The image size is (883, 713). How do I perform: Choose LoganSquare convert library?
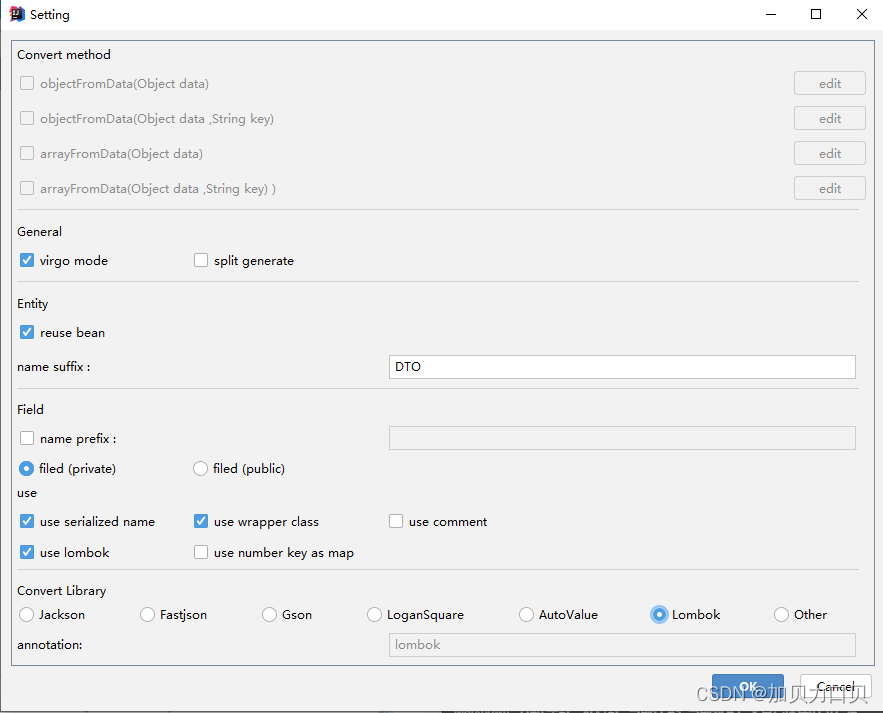click(375, 614)
